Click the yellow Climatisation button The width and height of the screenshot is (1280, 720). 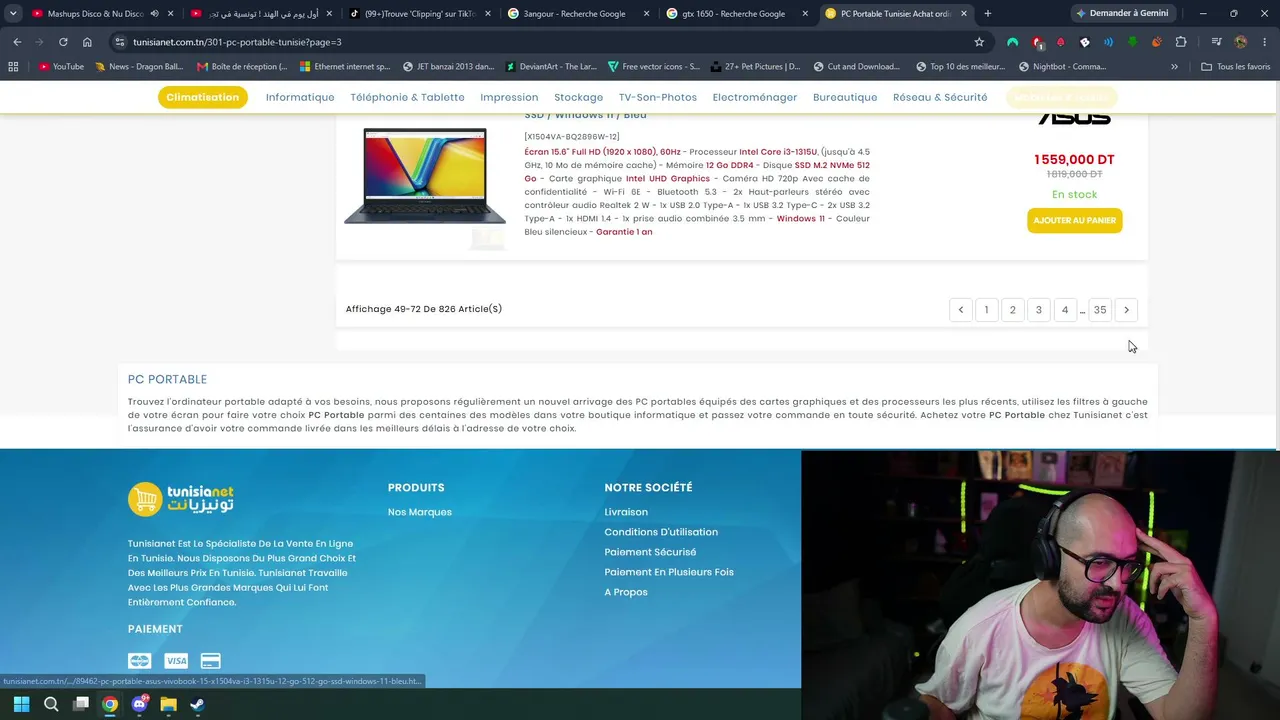[203, 97]
